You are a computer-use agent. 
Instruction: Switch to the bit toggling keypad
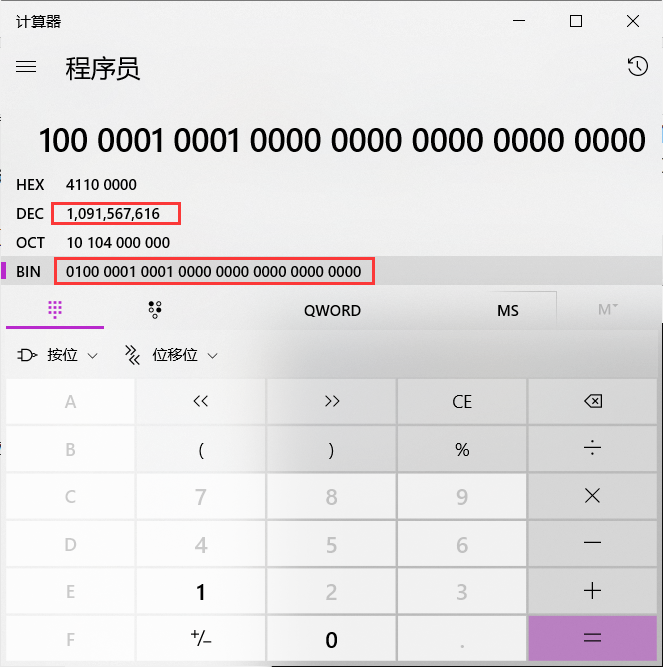click(155, 309)
